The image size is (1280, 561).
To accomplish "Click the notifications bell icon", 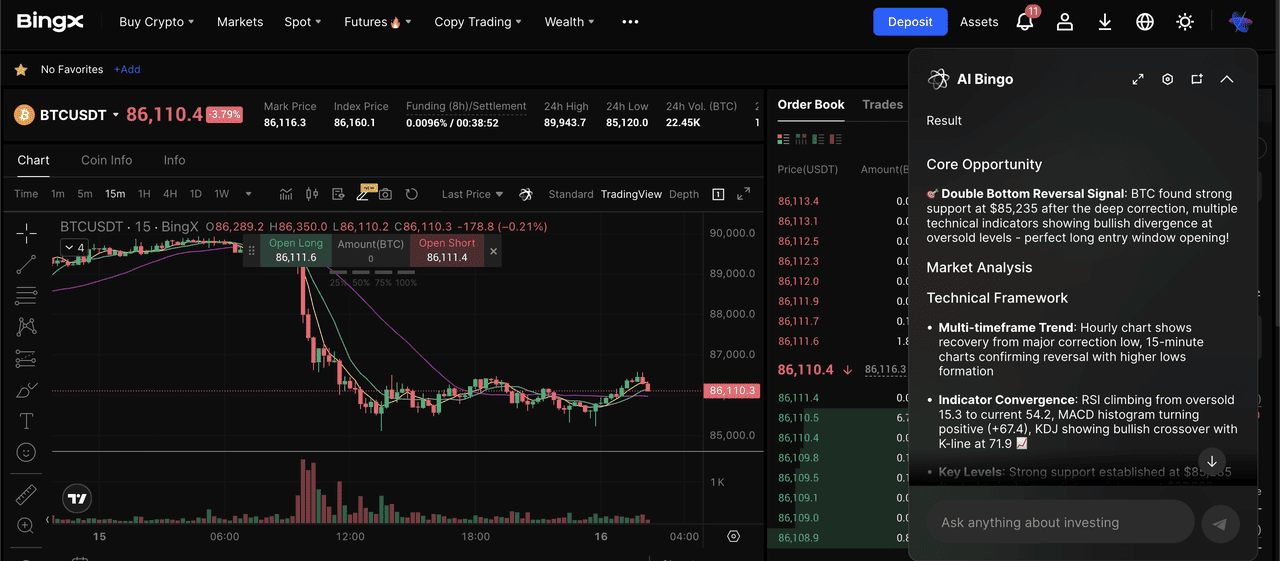I will (1024, 22).
